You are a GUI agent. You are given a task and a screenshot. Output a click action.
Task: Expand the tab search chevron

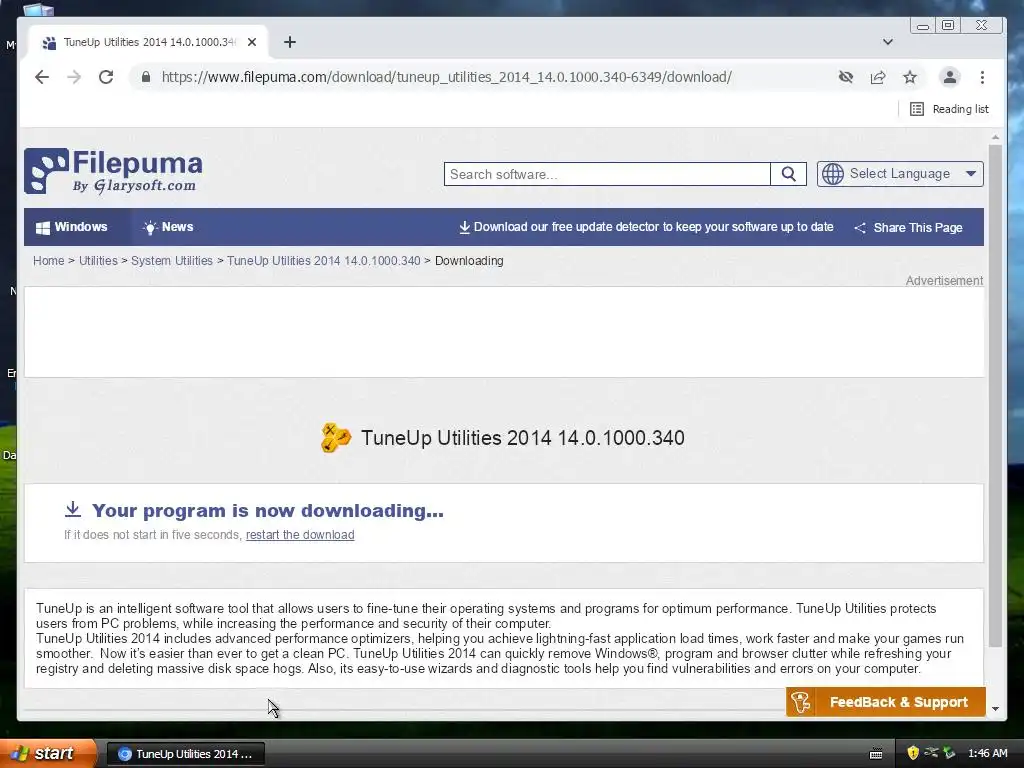888,42
